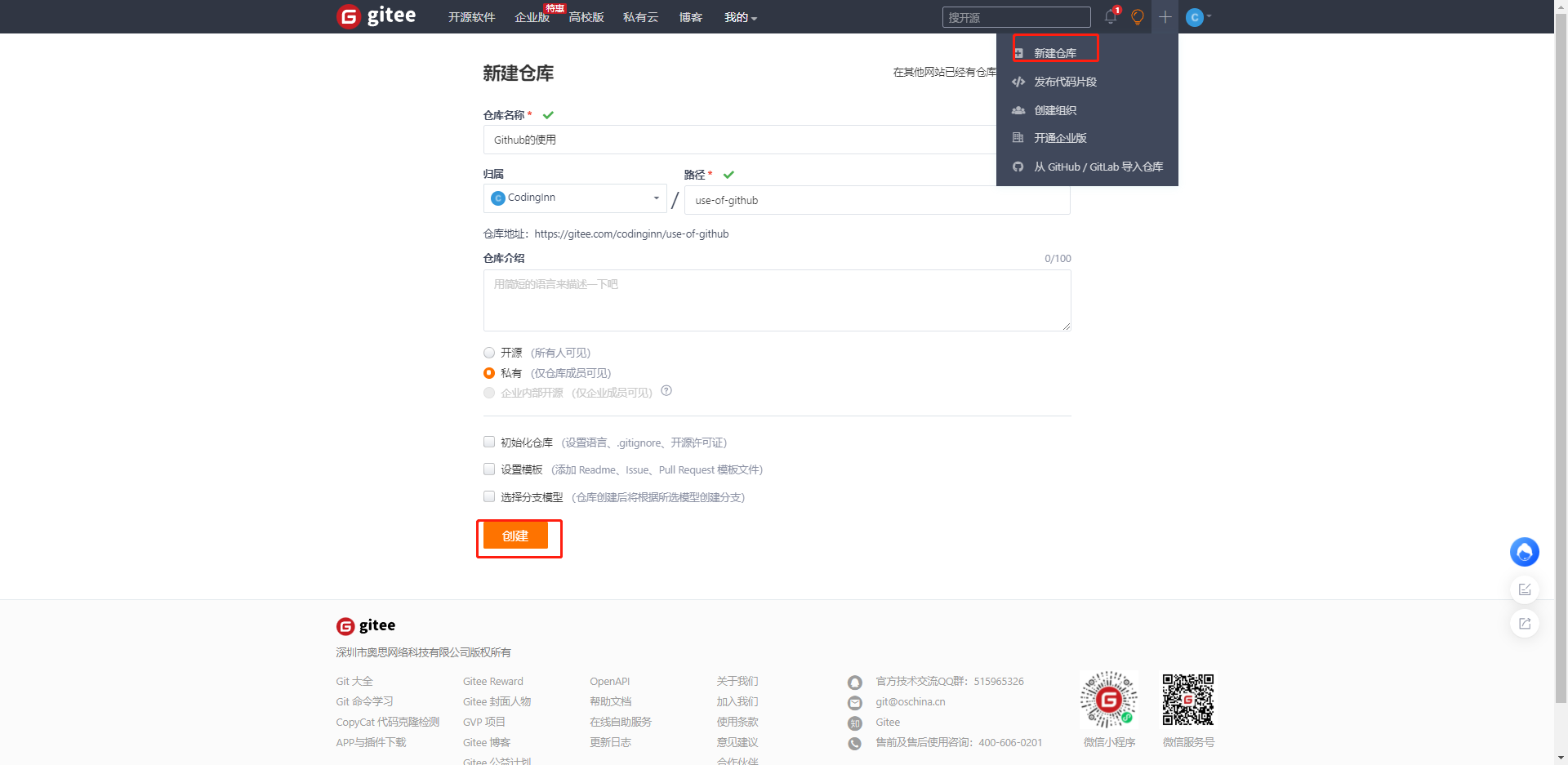
Task: Click the Gitee logo in header
Action: 376,16
